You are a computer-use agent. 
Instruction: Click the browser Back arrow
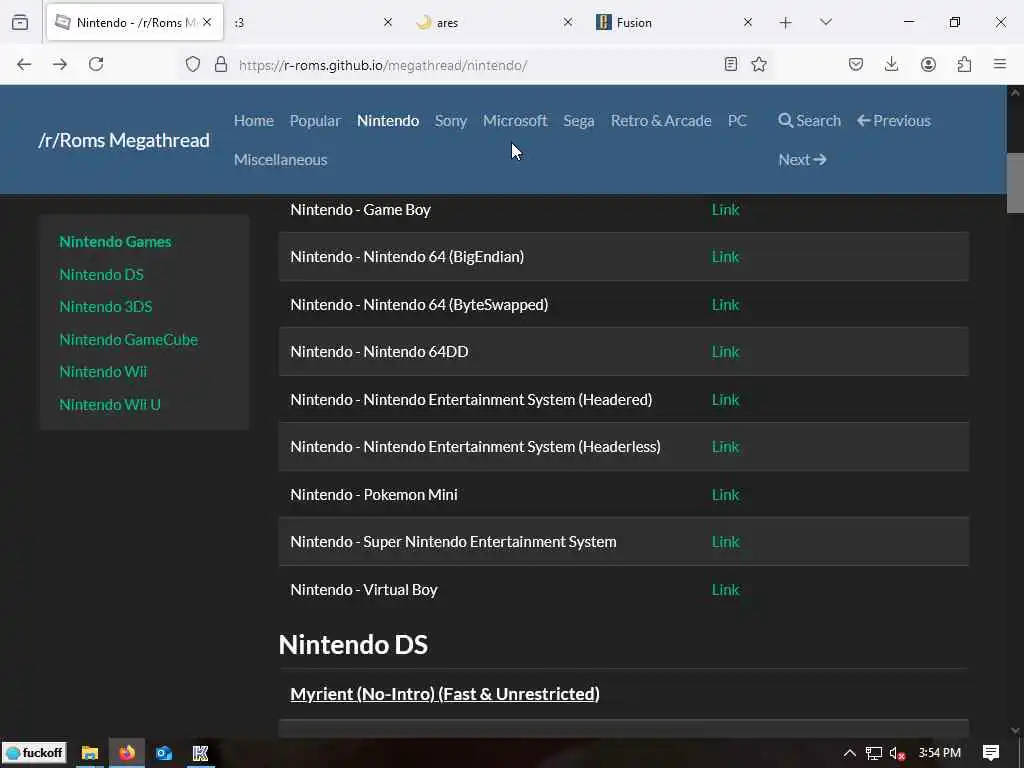pyautogui.click(x=24, y=64)
